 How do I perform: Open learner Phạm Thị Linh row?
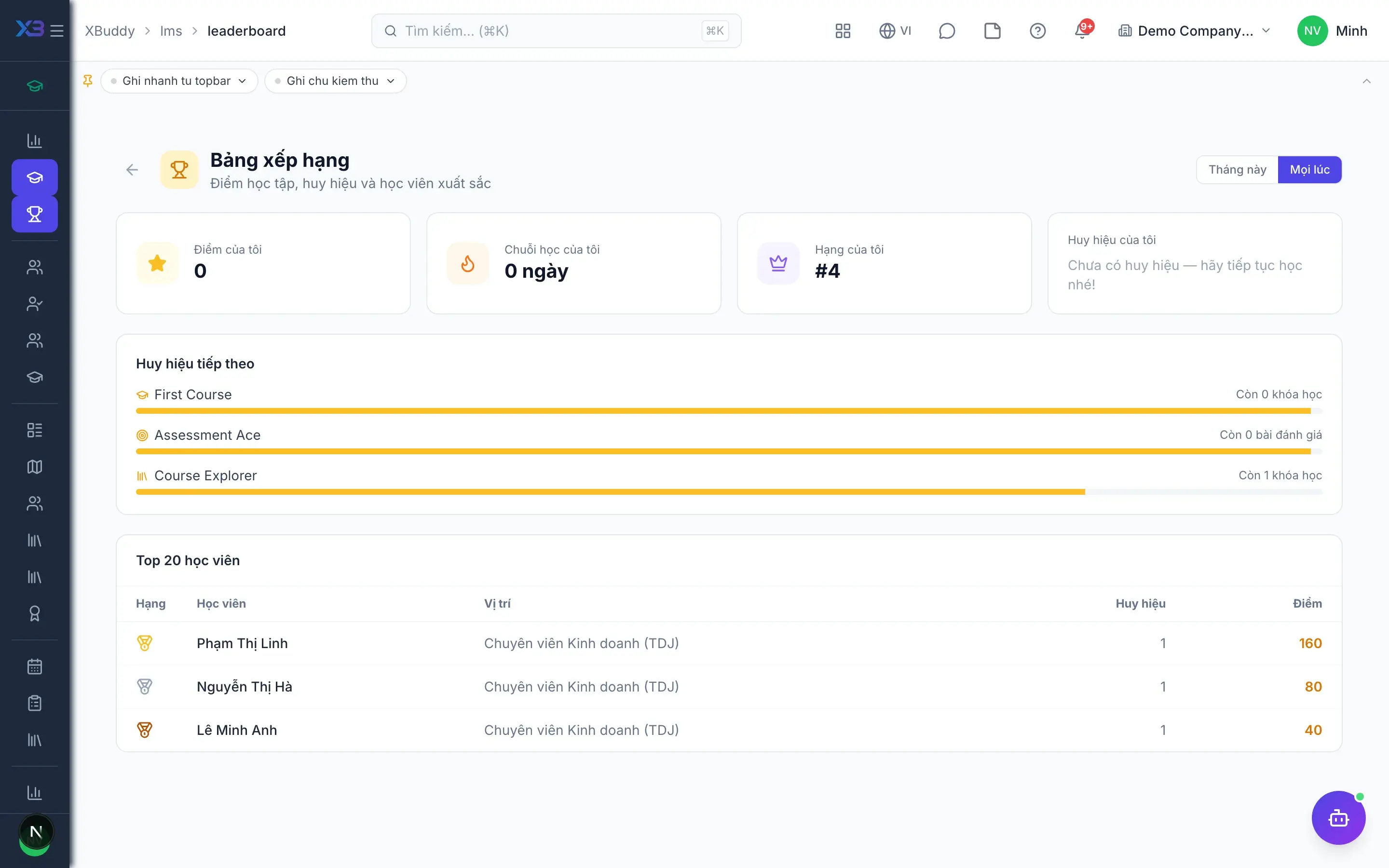(729, 643)
